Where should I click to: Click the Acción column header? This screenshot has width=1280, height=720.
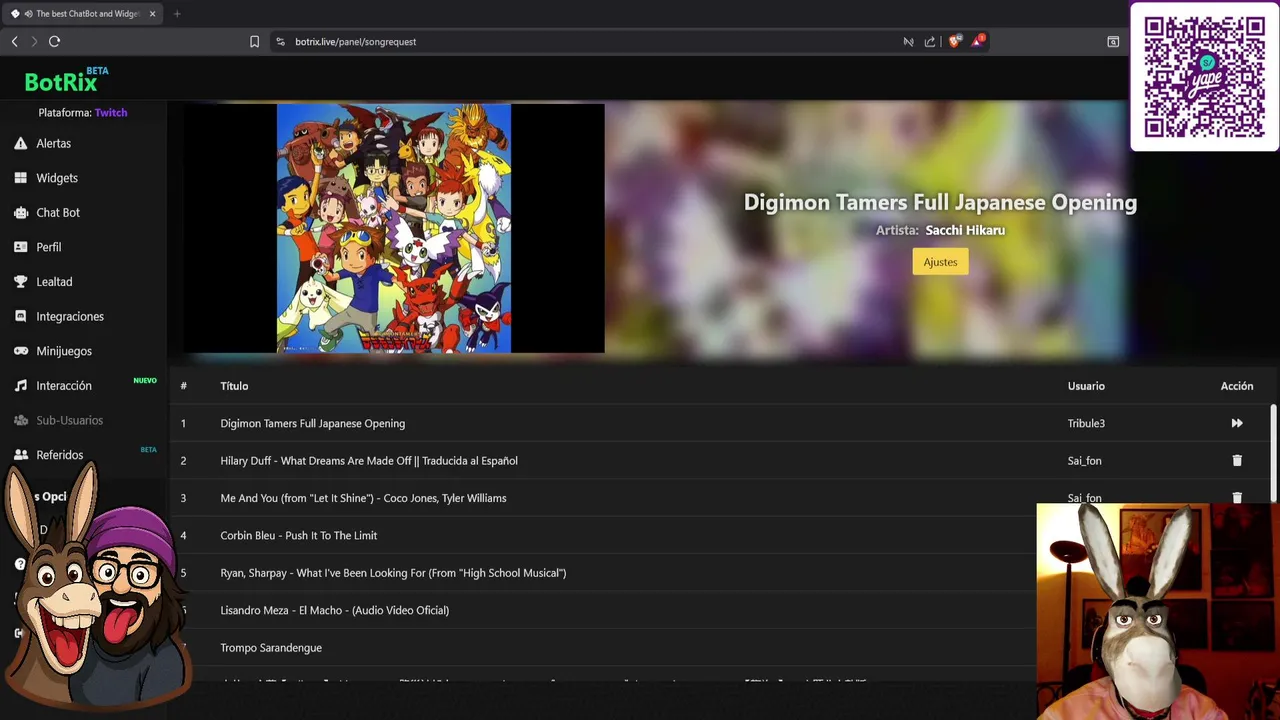pos(1237,386)
